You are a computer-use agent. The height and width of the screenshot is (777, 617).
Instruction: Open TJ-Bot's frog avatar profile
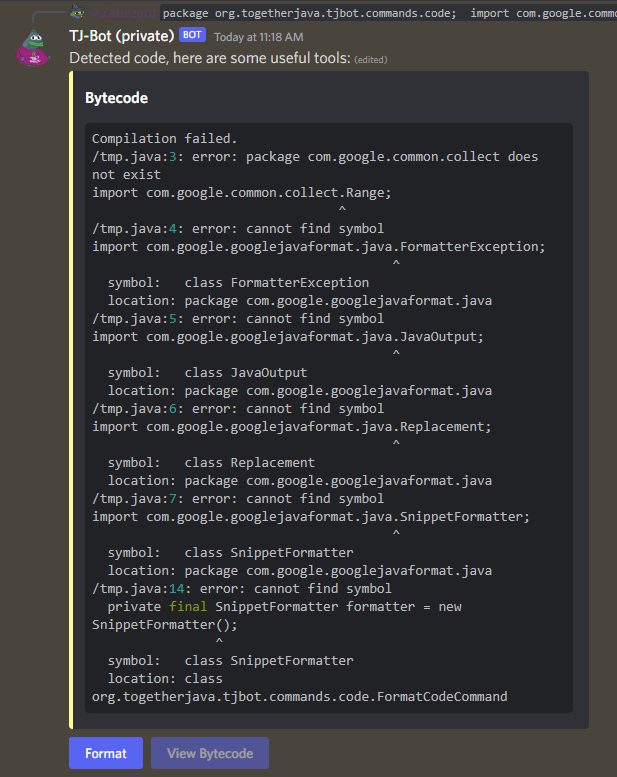point(33,48)
